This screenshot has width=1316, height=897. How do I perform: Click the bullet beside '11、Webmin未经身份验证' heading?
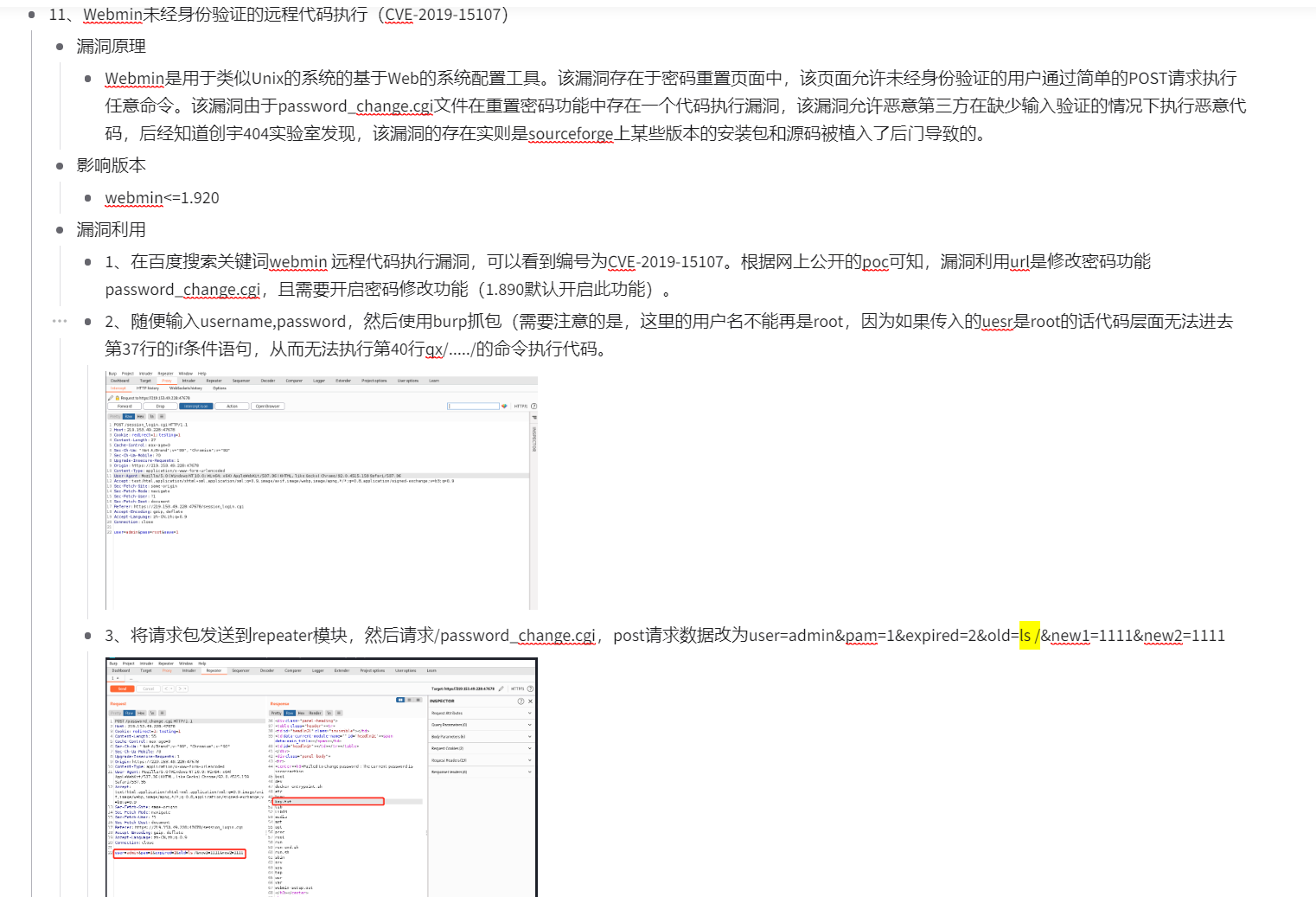click(x=32, y=15)
